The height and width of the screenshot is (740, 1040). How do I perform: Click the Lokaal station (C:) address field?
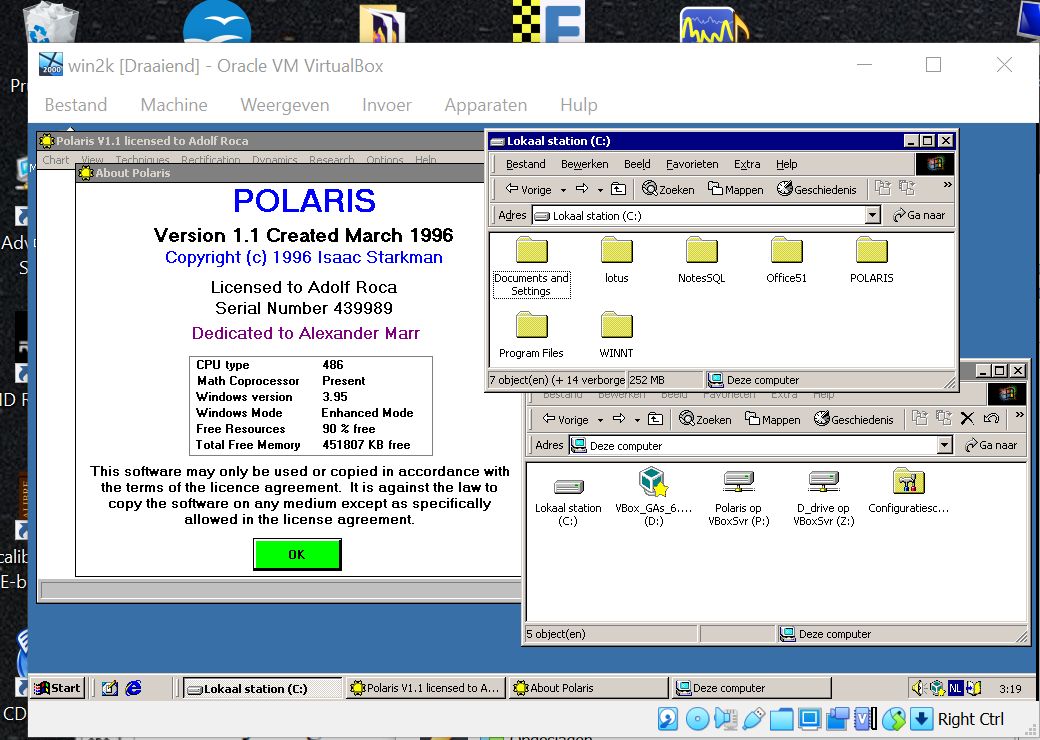click(707, 215)
